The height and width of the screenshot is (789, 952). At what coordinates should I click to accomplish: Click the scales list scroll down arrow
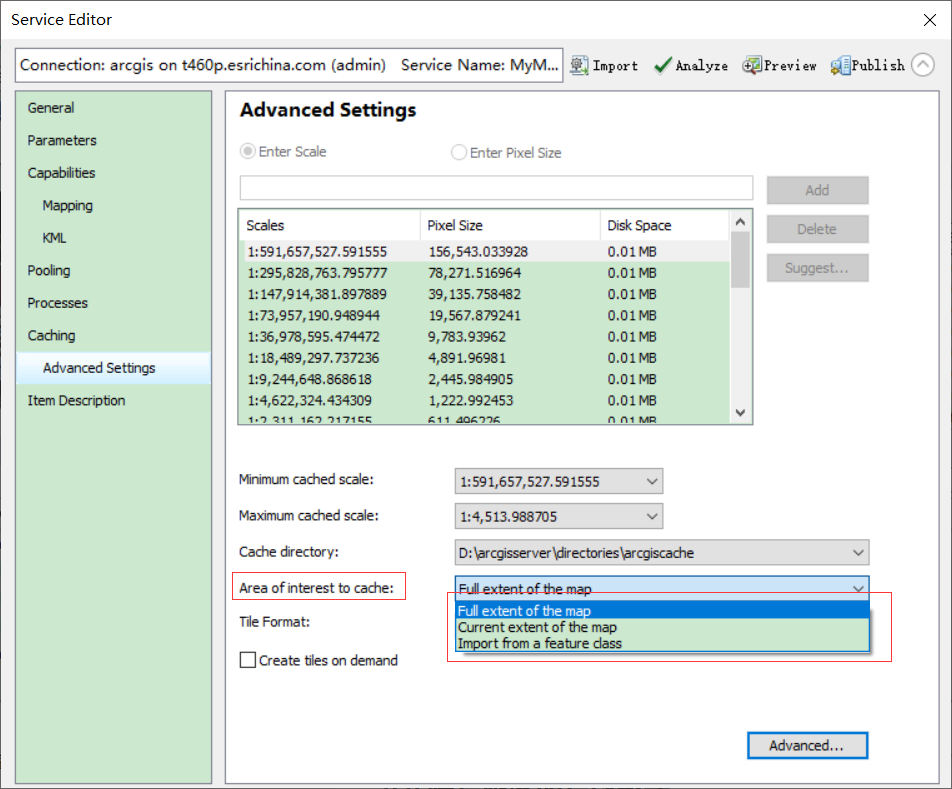(x=740, y=413)
